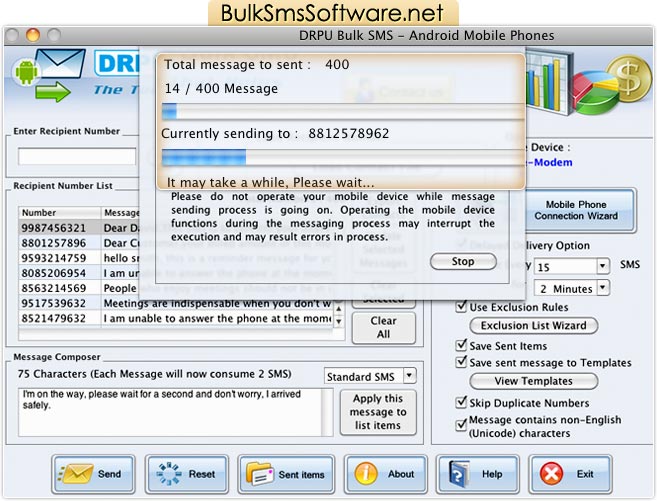Toggle non-English Unicode characters checkbox
The width and height of the screenshot is (657, 501).
coord(461,425)
